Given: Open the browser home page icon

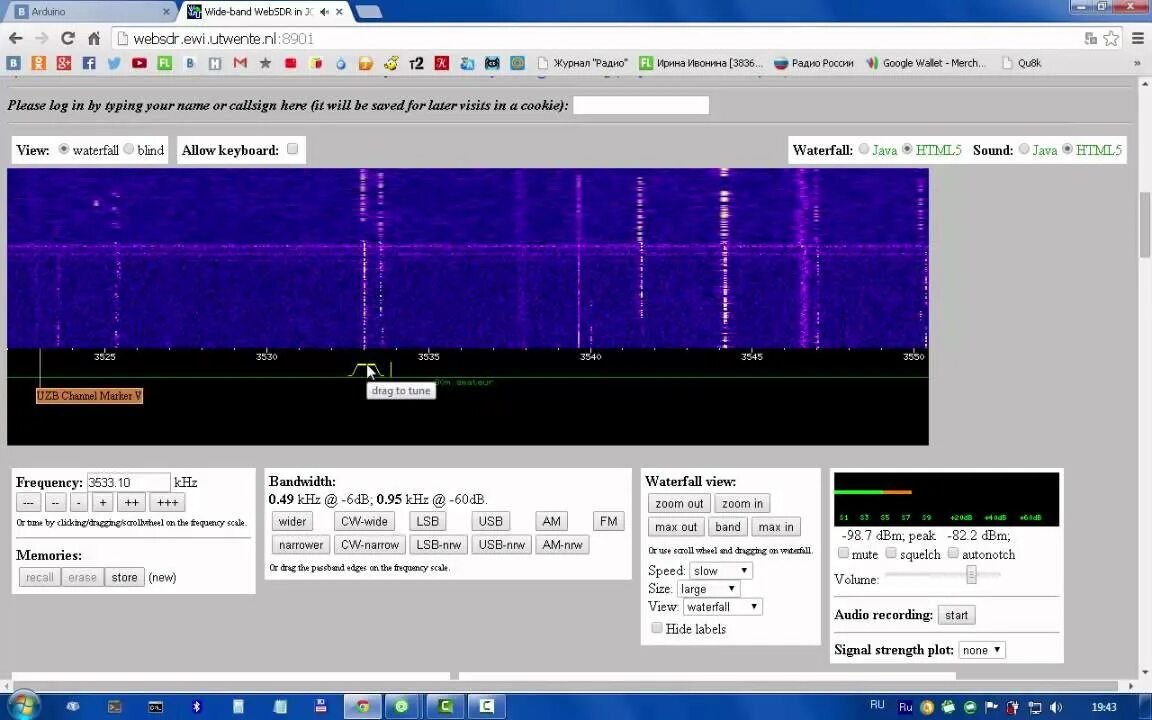Looking at the screenshot, I should tap(94, 38).
